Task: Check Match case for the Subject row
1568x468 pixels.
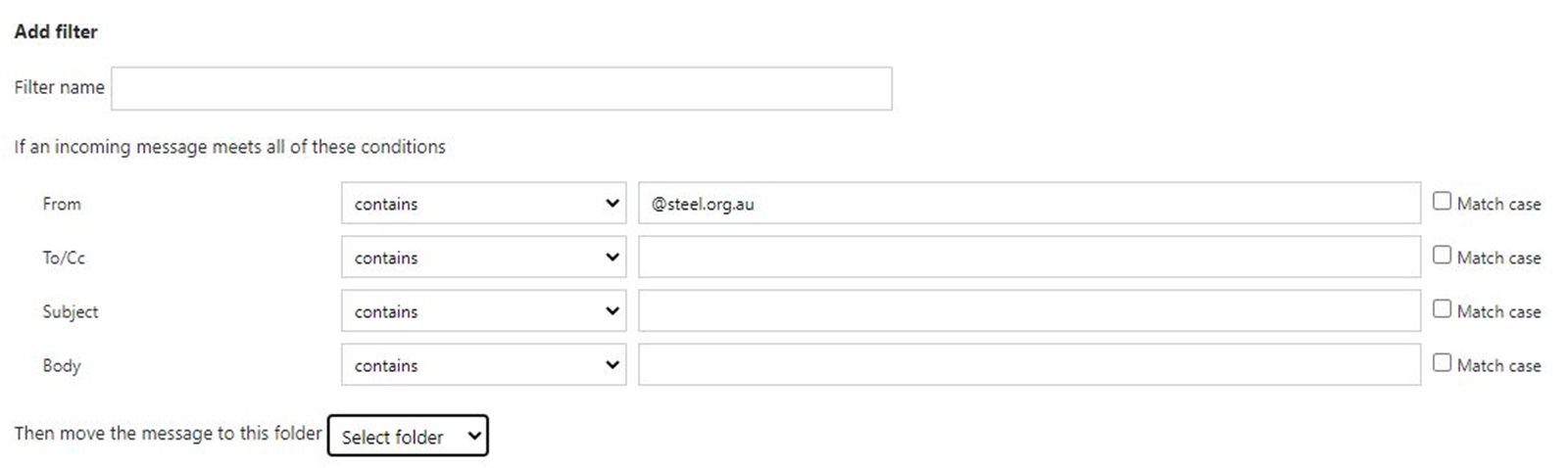Action: point(1442,309)
